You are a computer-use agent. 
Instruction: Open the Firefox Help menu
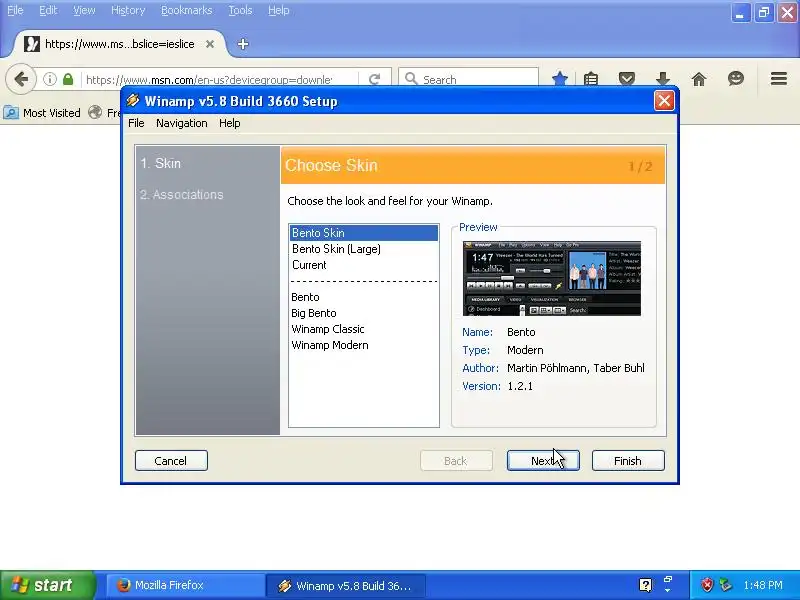click(279, 10)
